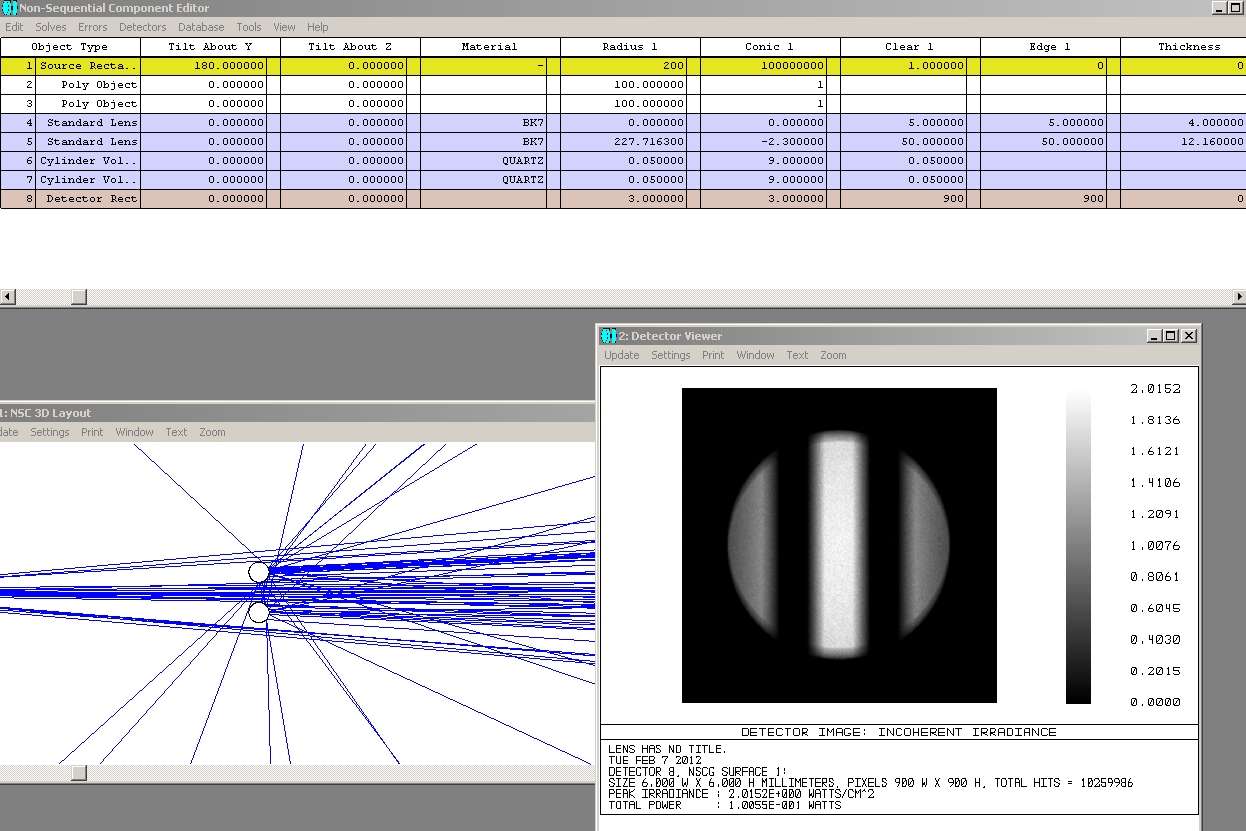This screenshot has width=1246, height=831.
Task: Click the grayscale irradiance scale bar
Action: click(1078, 546)
